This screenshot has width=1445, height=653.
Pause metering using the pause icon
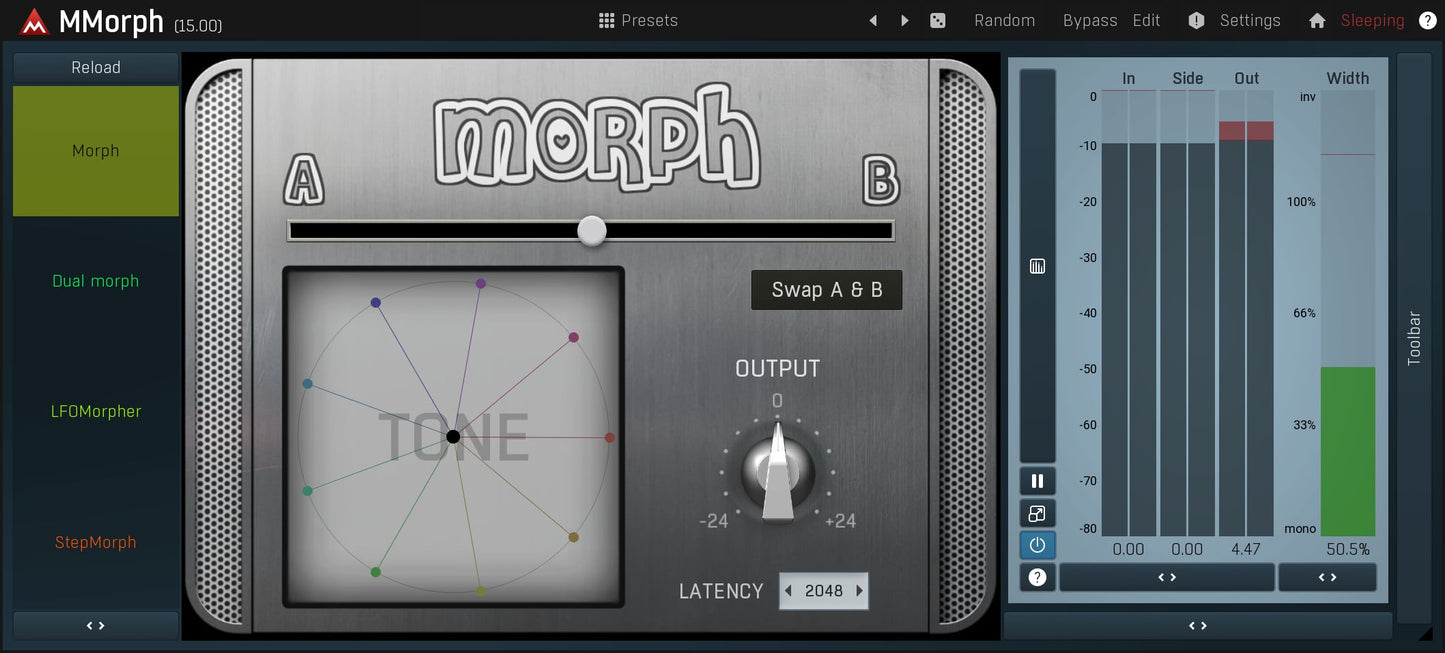tap(1037, 481)
